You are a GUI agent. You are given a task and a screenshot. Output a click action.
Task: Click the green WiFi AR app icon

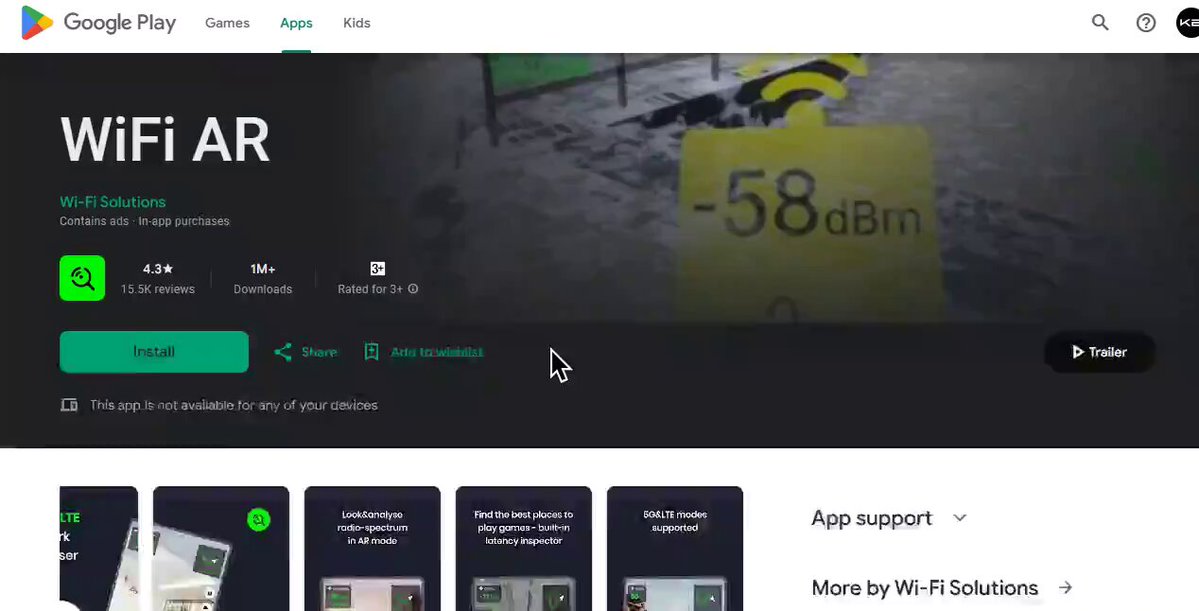[x=83, y=278]
